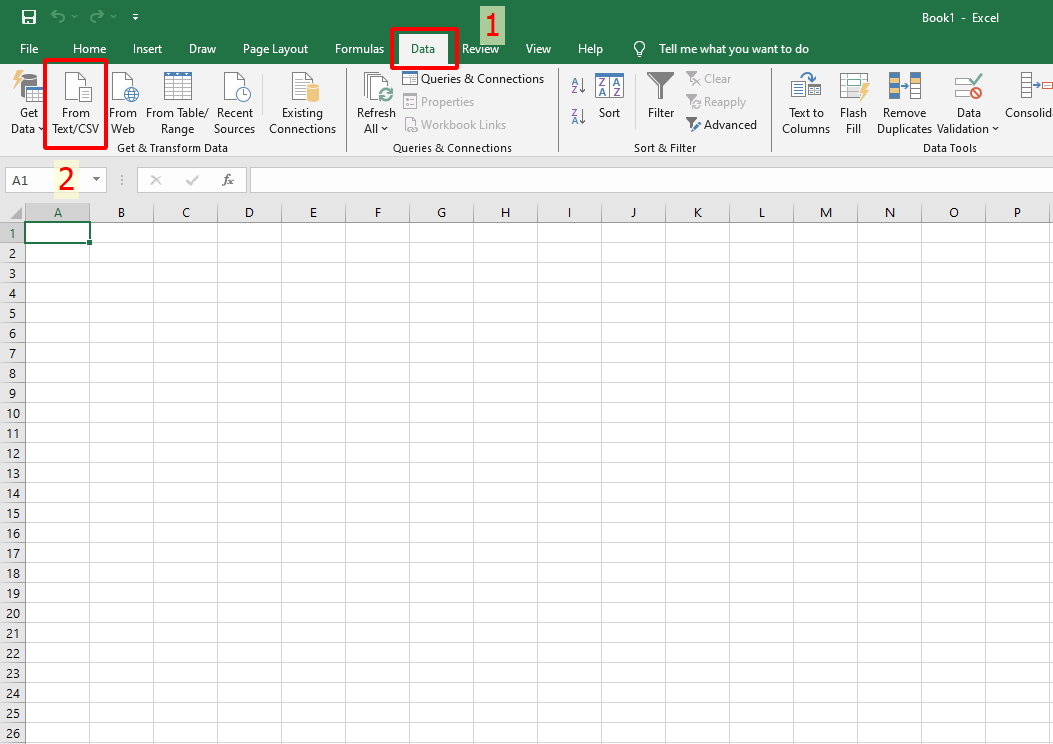Click the Save icon in title bar
1053x744 pixels.
tap(28, 17)
